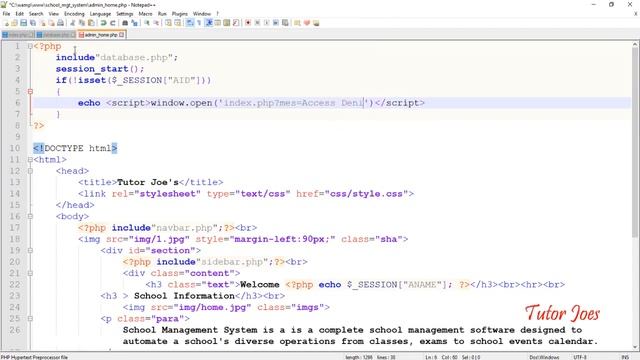Toggle synchronized horizontal scrolling
Viewport: 640px width, 360px height.
(x=178, y=23)
